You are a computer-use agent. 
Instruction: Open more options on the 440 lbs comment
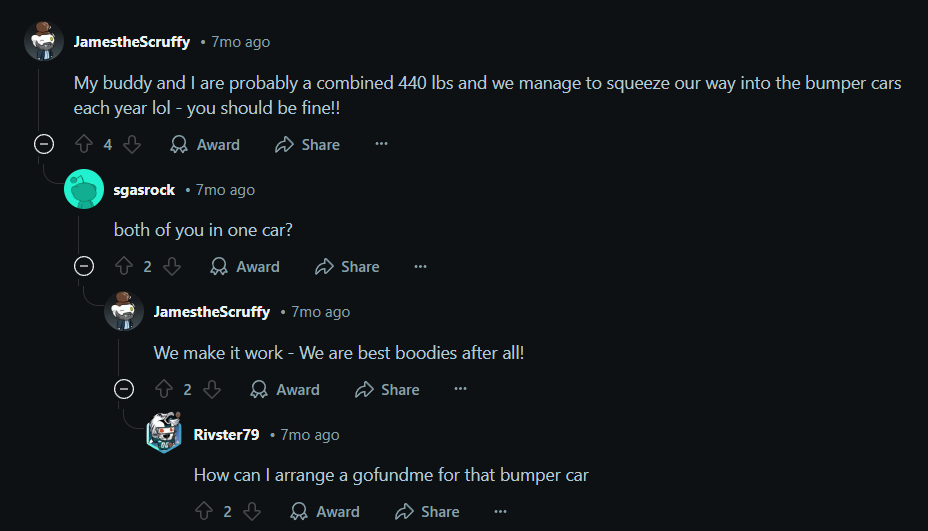tap(381, 144)
